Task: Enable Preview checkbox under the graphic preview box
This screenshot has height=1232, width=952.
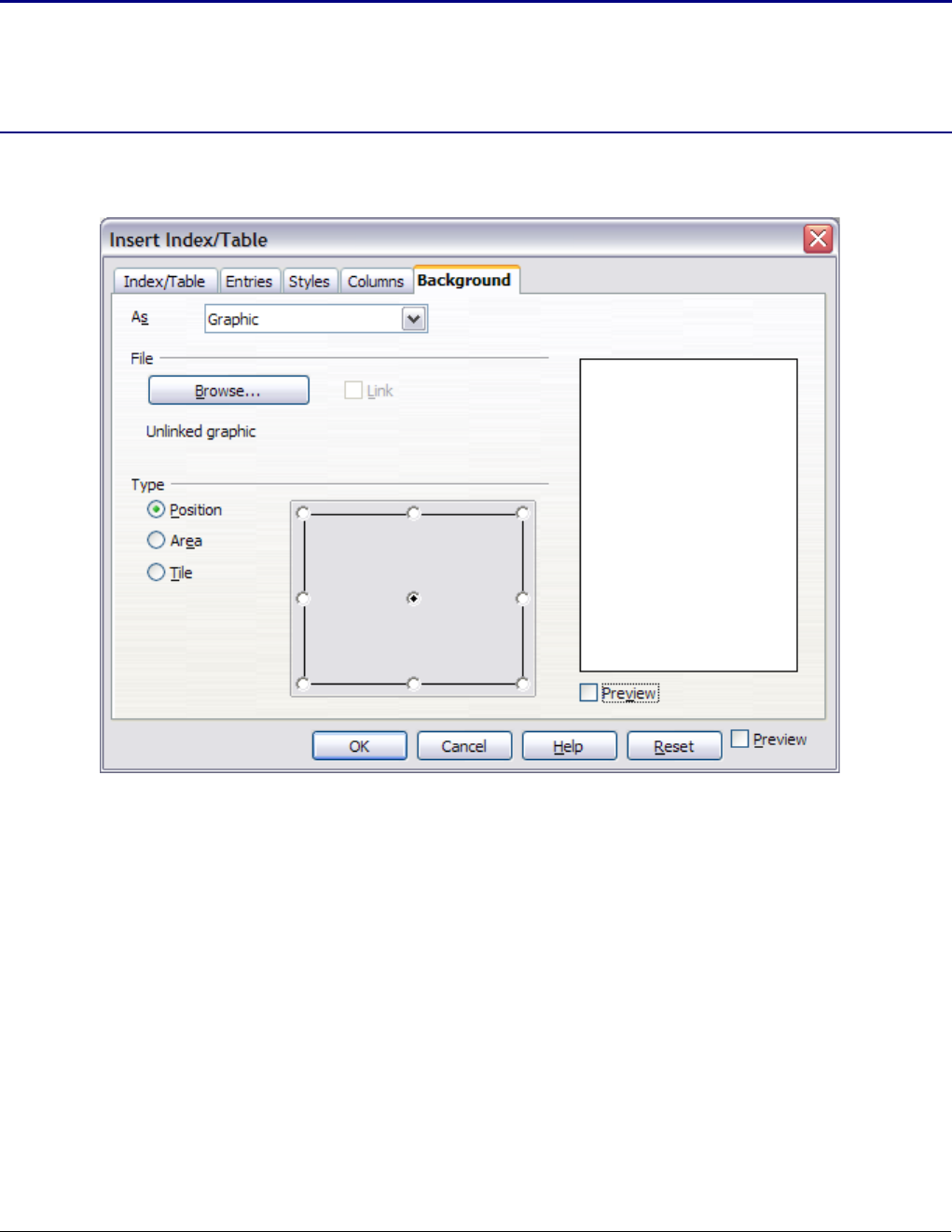Action: (x=588, y=693)
